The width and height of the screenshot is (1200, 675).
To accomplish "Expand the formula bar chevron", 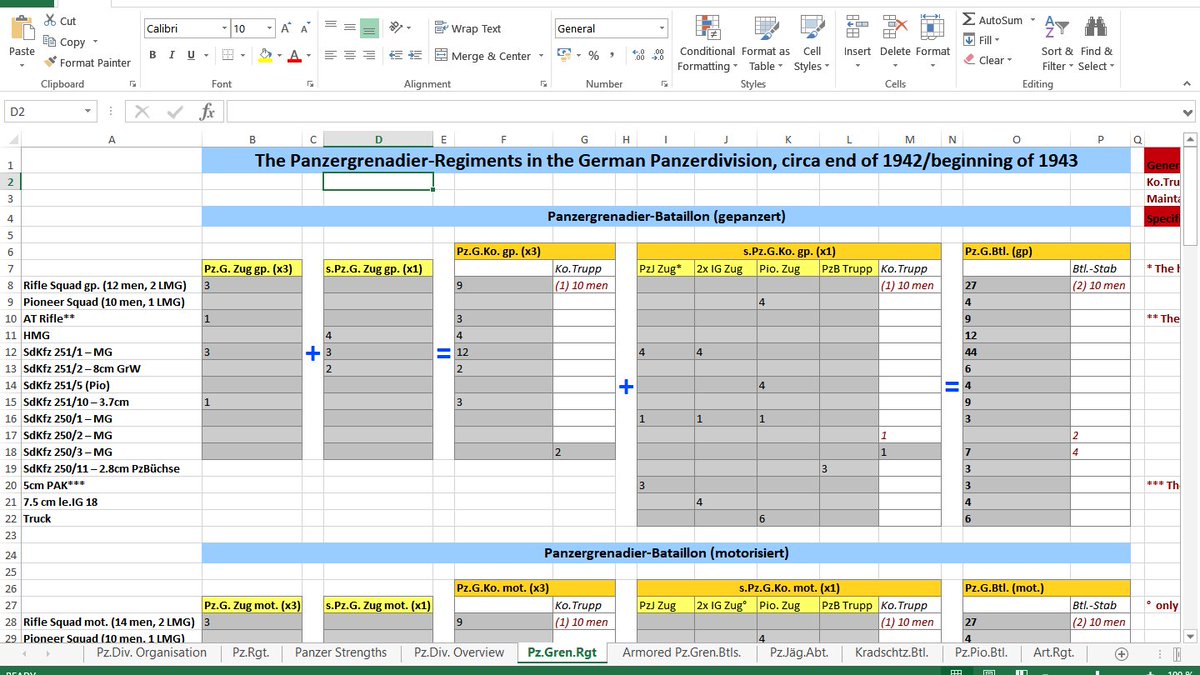I will point(1188,113).
